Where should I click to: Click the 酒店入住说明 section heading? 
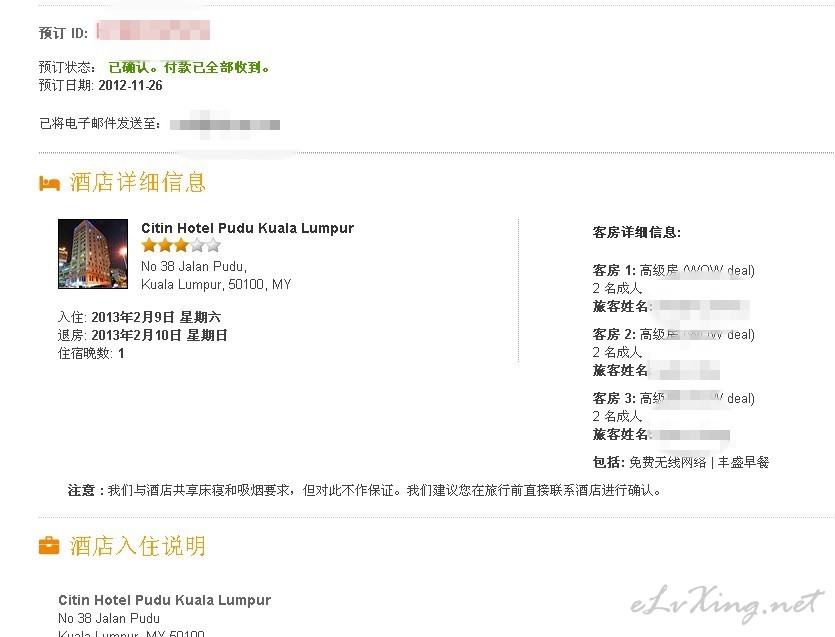point(137,546)
